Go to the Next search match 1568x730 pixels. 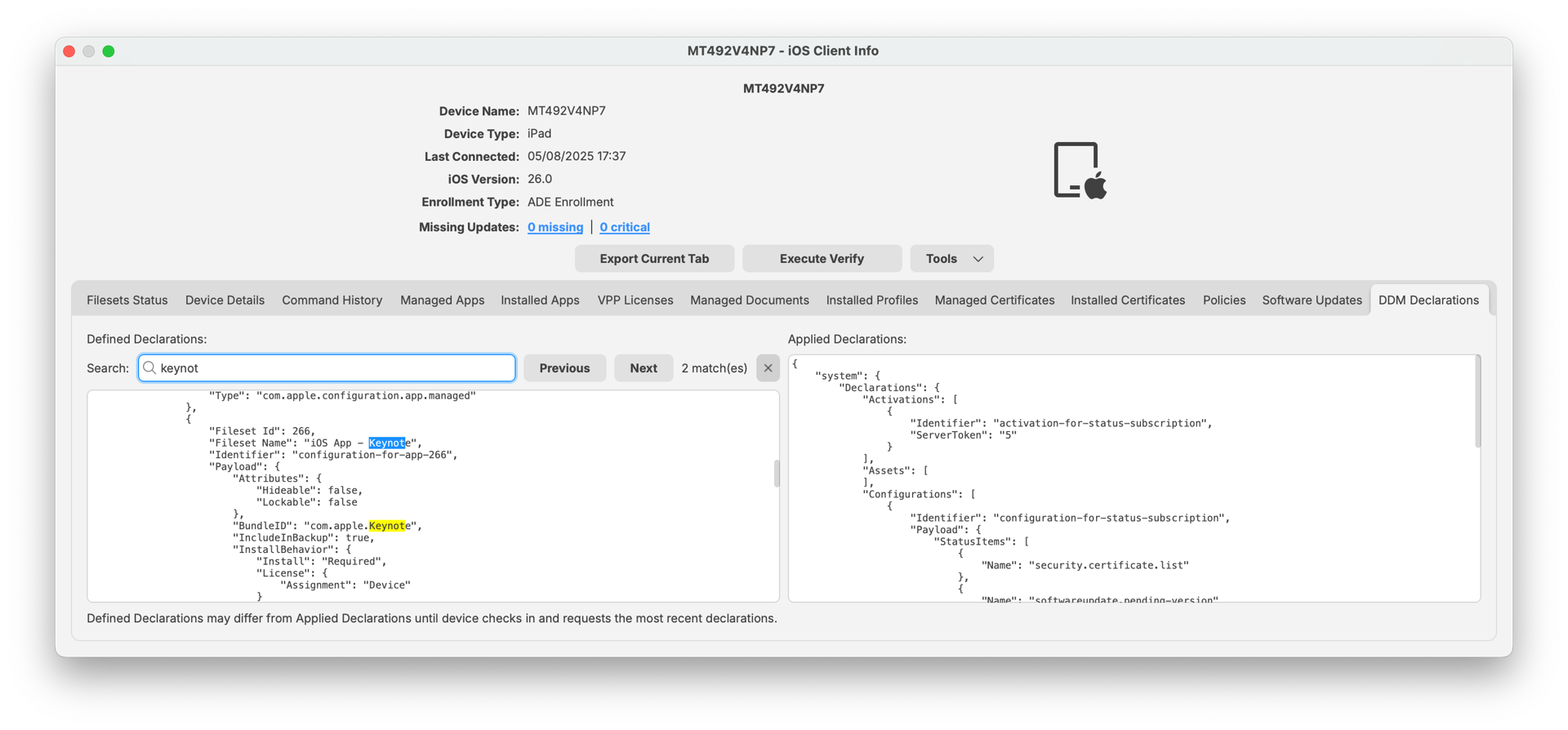643,368
